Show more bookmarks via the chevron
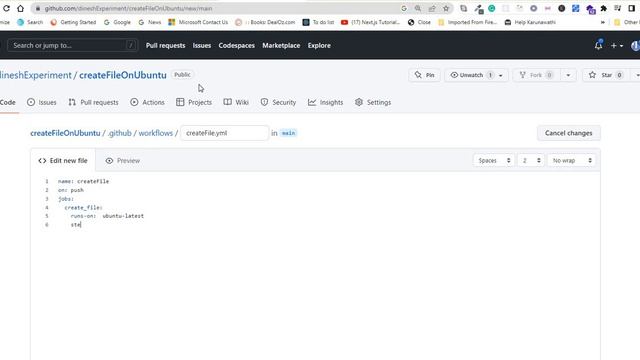Viewport: 640px width, 360px height. tap(603, 22)
